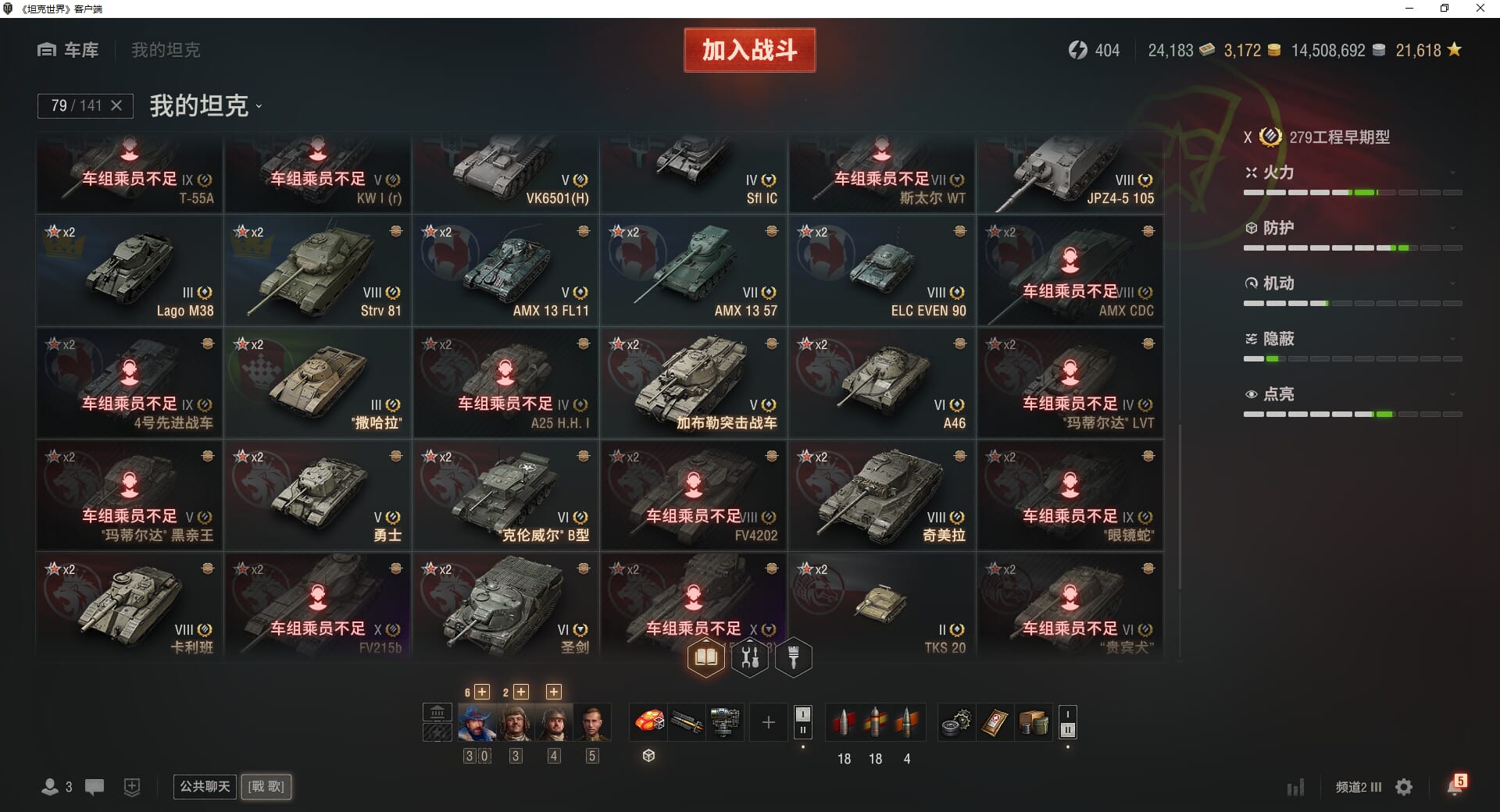Expand the 我的坦克 title dropdown

[205, 105]
